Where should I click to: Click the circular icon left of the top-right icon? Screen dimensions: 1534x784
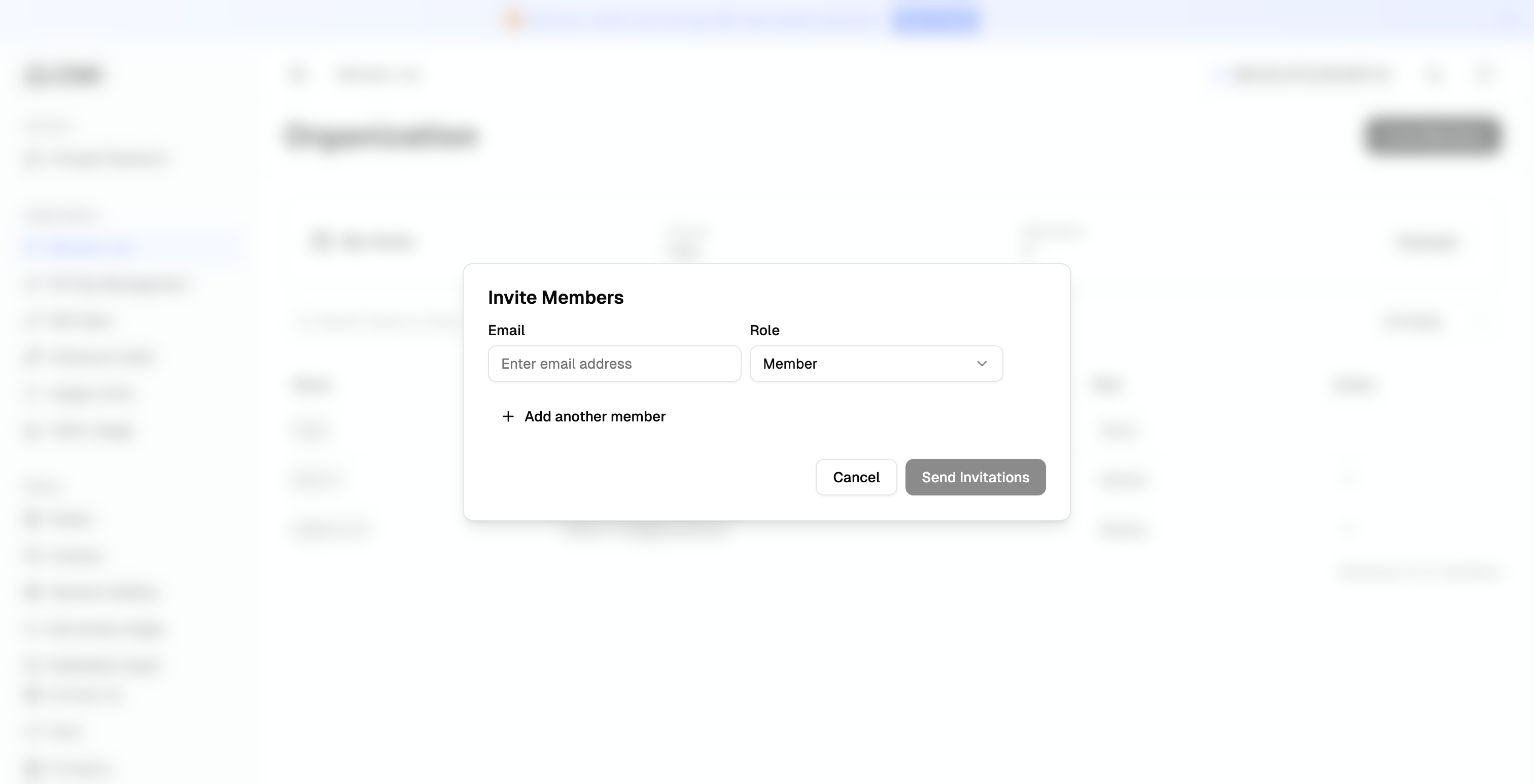(1435, 75)
